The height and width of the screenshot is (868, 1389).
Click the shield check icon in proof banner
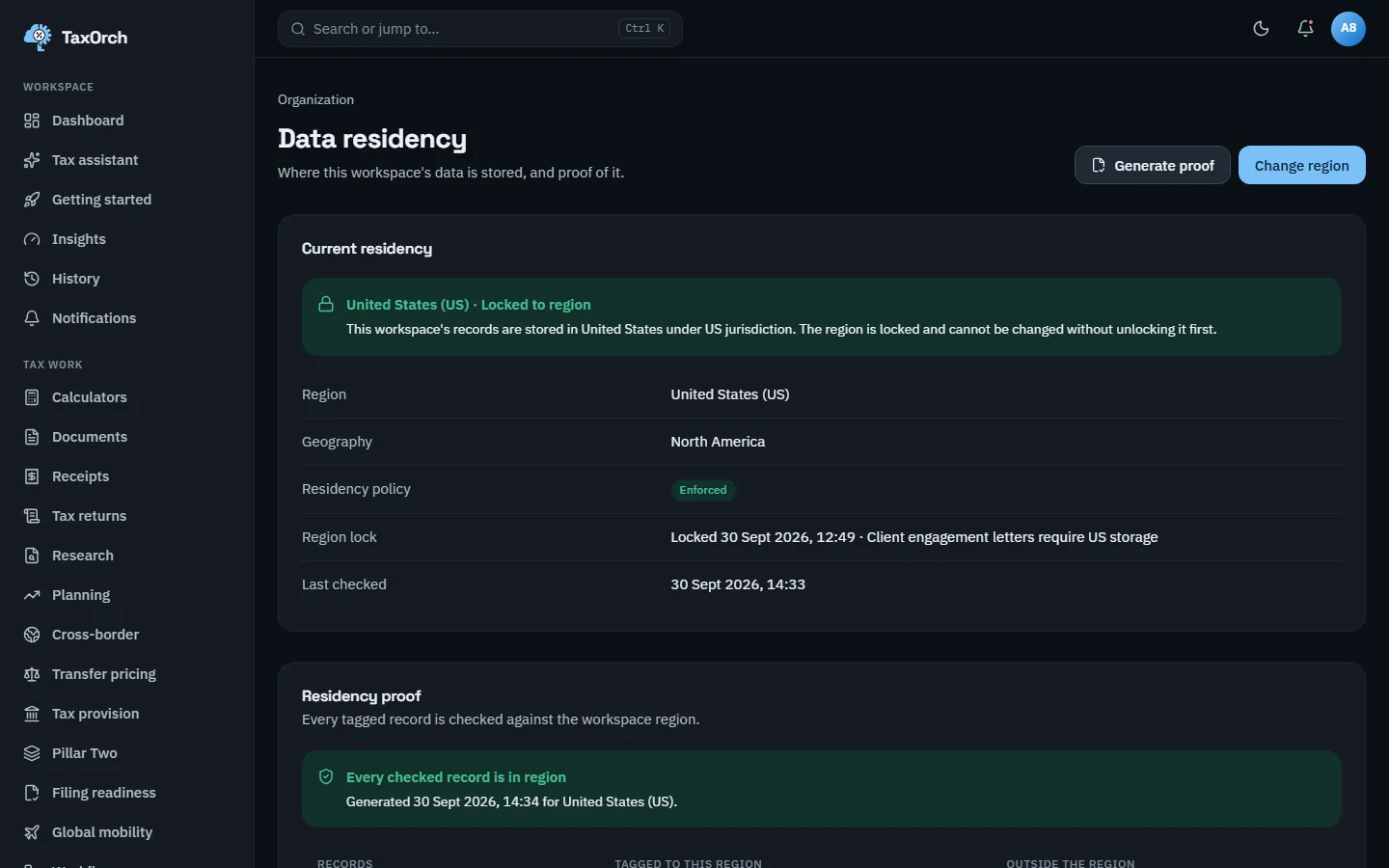pos(326,776)
